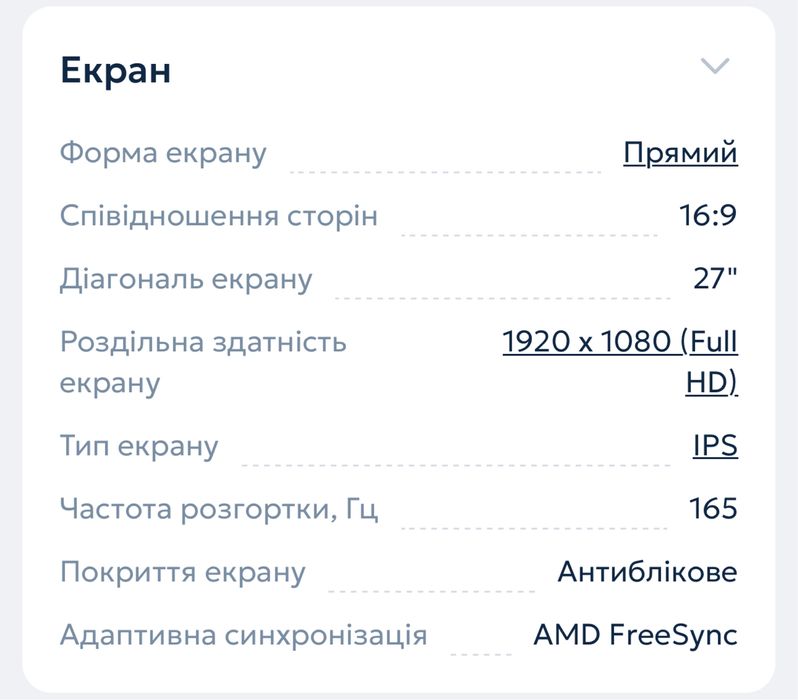This screenshot has height=700, width=798.
Task: Click the dotted line beside Тип екрану
Action: [x=455, y=464]
